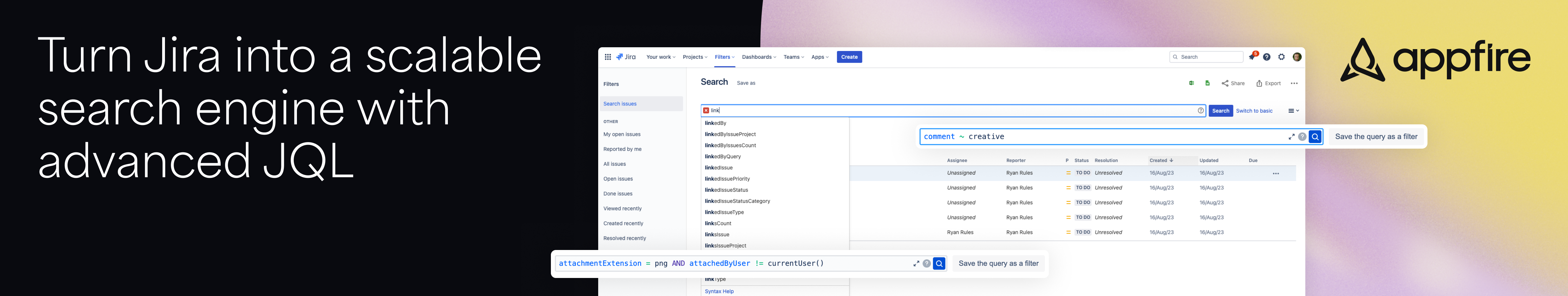Sort by the Updated column header
Viewport: 1568px width, 296px height.
click(x=1208, y=160)
